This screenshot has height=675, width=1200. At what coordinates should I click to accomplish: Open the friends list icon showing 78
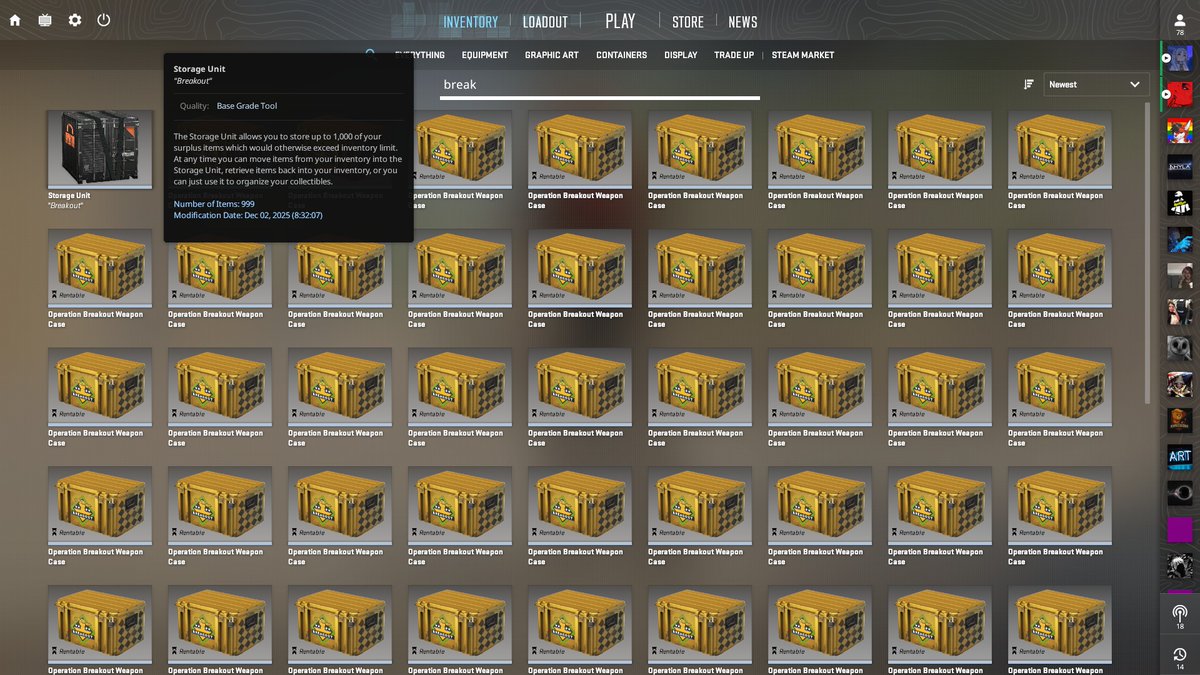[x=1180, y=23]
